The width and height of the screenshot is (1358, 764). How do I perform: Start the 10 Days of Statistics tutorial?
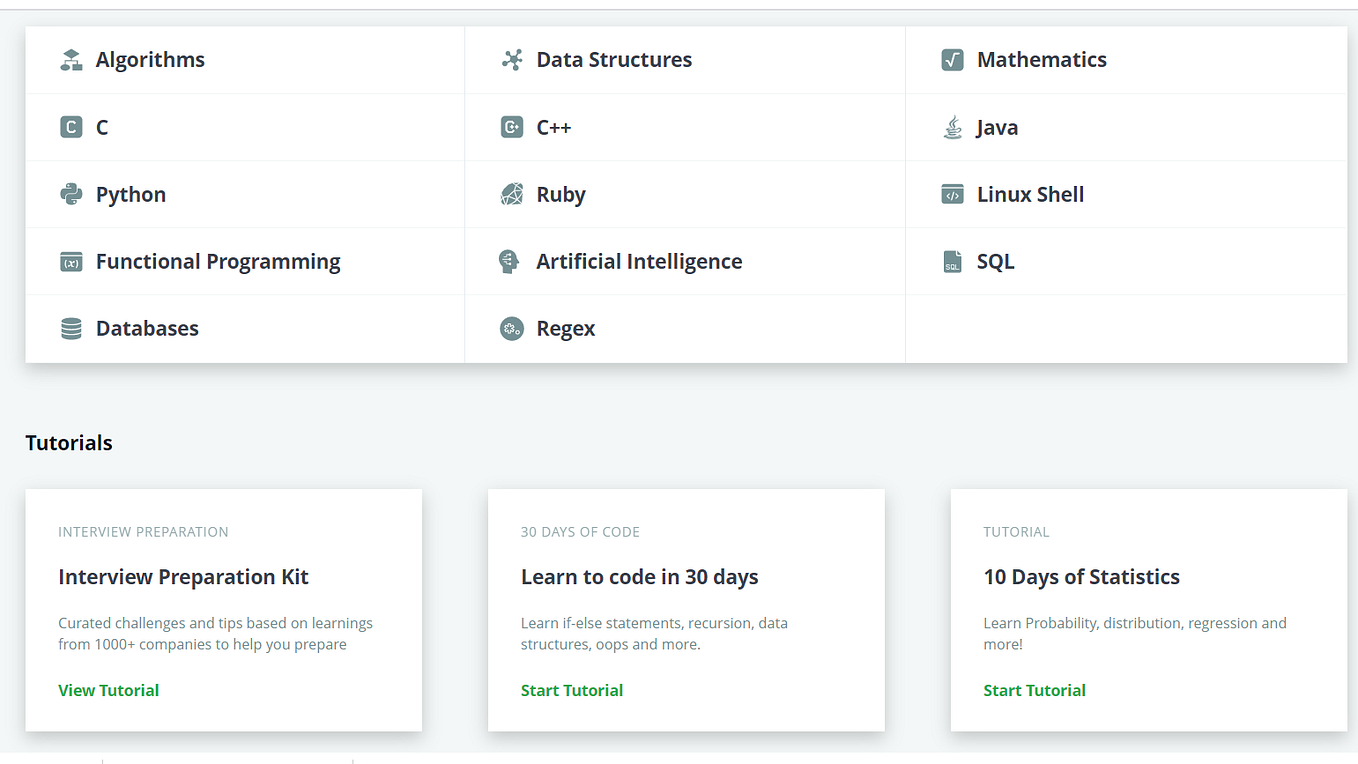point(1034,690)
